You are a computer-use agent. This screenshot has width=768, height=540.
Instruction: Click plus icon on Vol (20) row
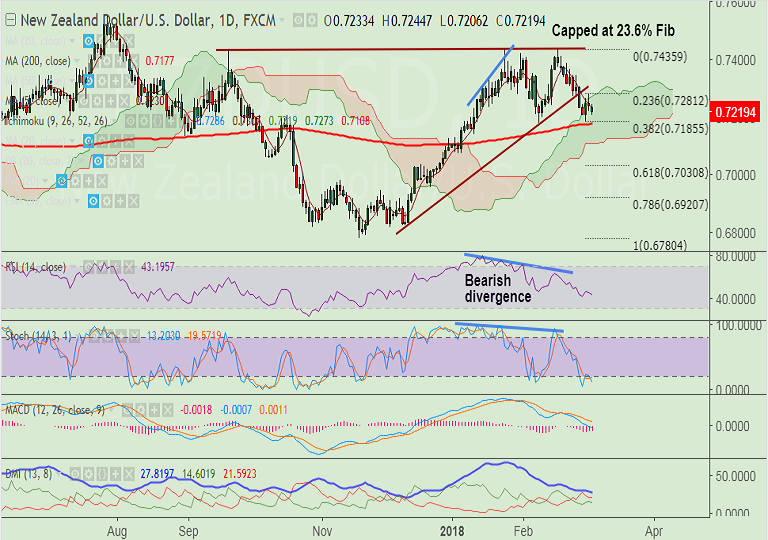[89, 181]
